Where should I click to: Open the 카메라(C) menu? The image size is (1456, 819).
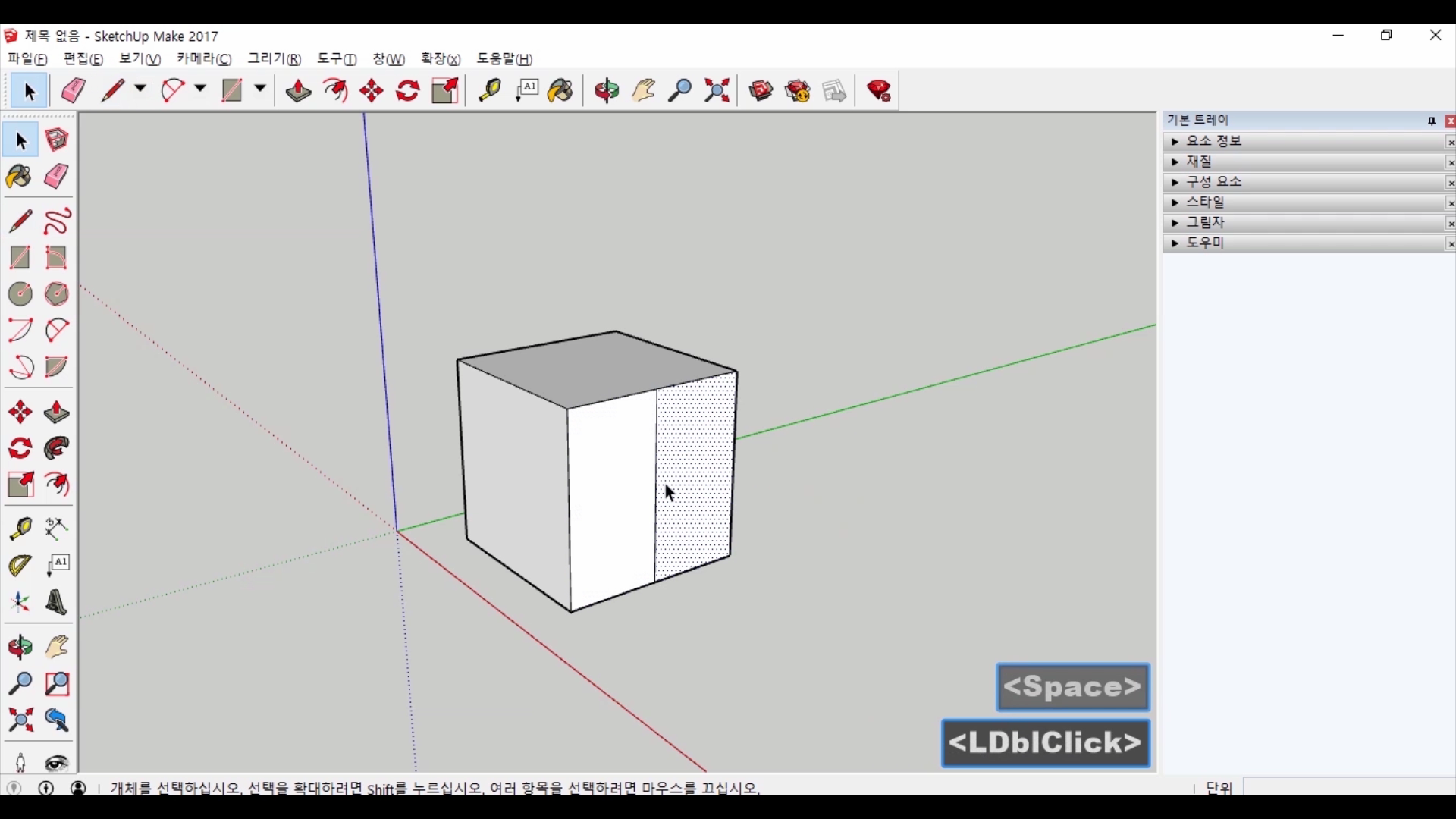coord(203,59)
